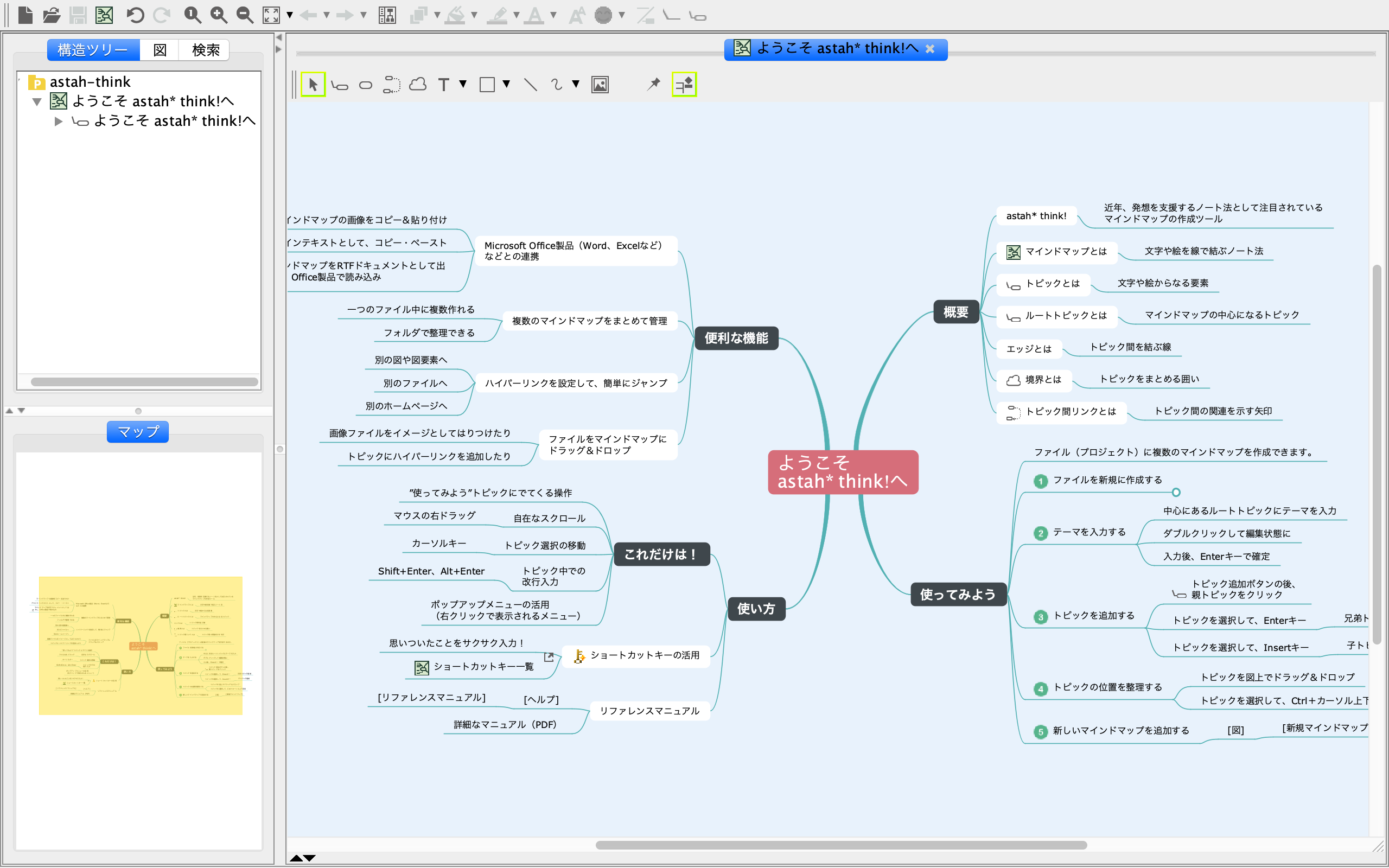
Task: Select the add topic tool
Action: pos(340,86)
